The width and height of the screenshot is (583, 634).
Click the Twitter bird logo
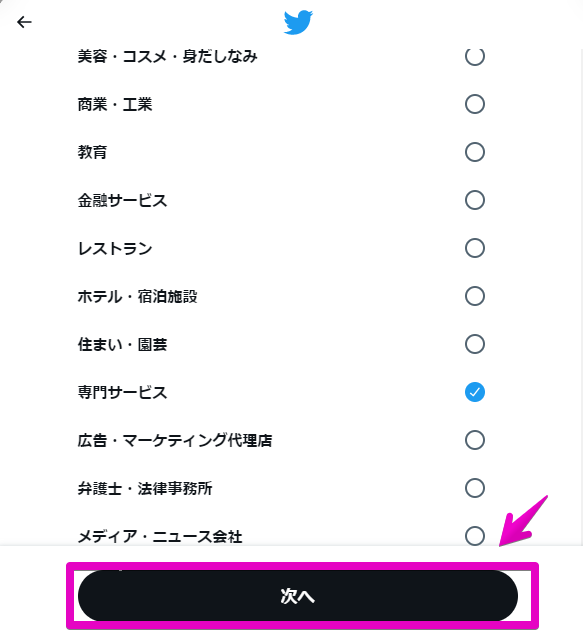pyautogui.click(x=298, y=23)
